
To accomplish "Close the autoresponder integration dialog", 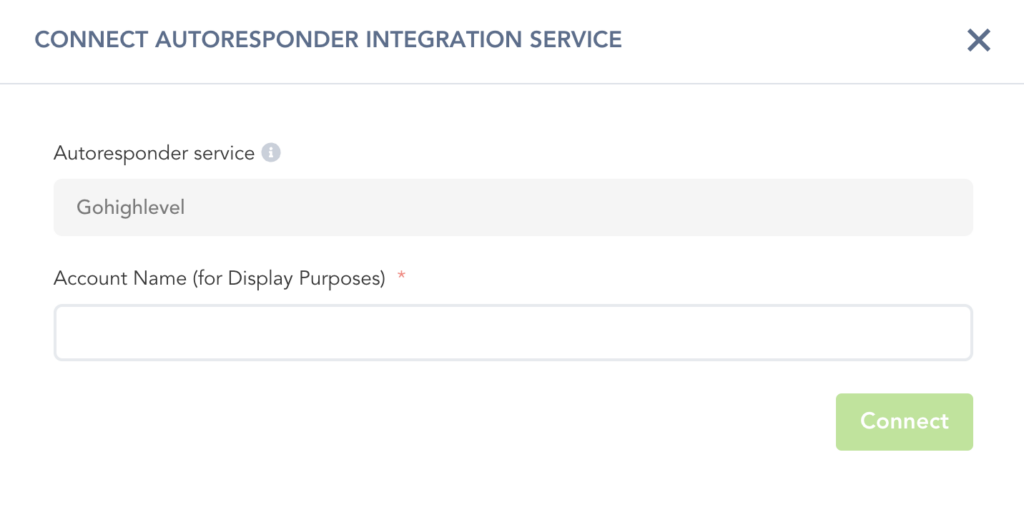I will click(x=978, y=40).
